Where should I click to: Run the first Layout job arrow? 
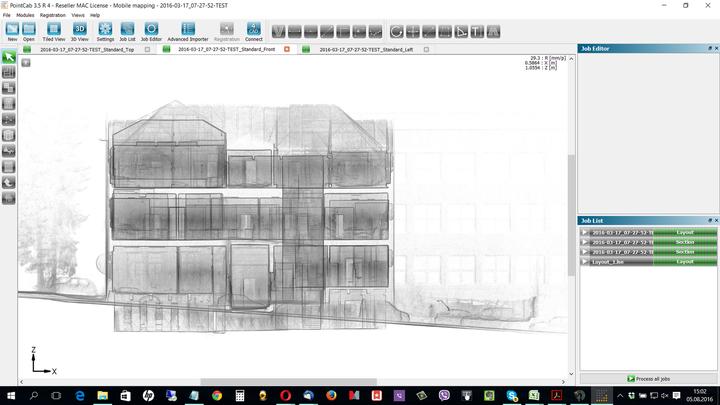[585, 232]
